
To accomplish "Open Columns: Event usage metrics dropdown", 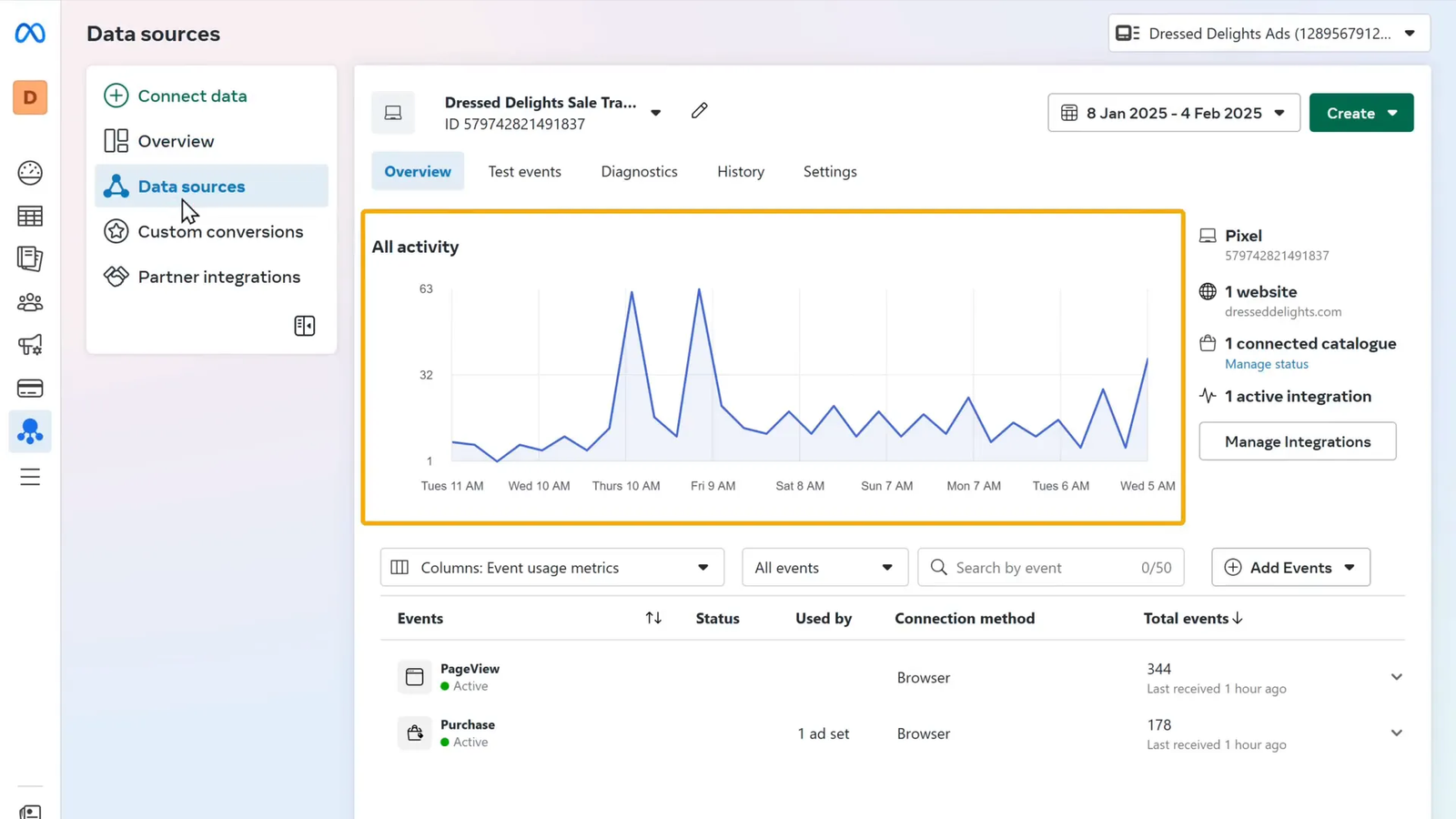I will coord(552,567).
